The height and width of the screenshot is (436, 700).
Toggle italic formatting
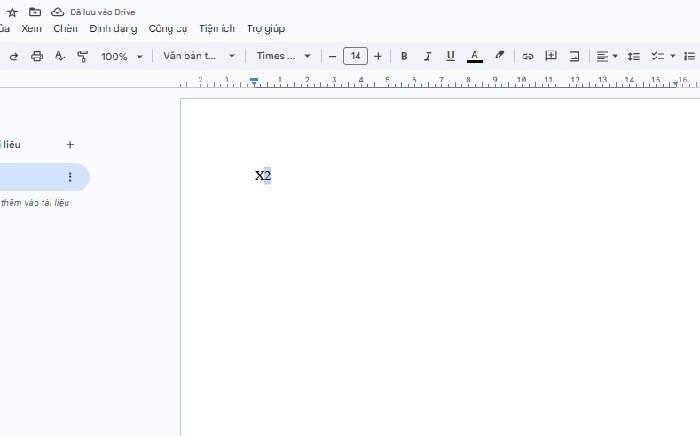[427, 56]
